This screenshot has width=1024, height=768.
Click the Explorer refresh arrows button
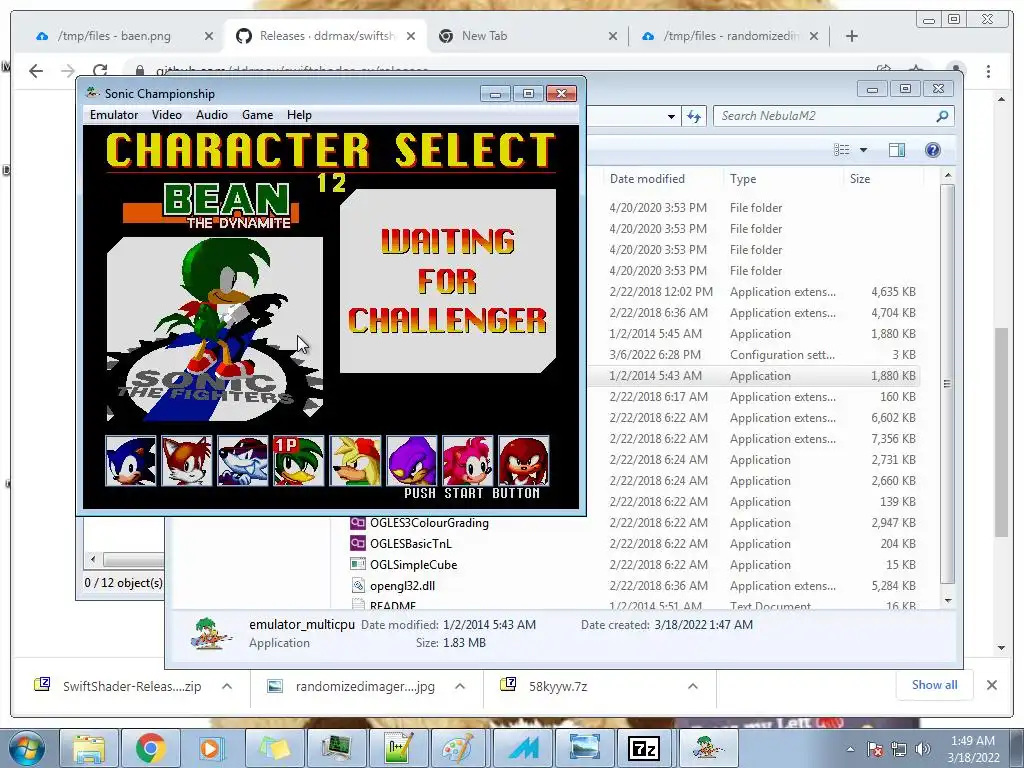tap(694, 116)
